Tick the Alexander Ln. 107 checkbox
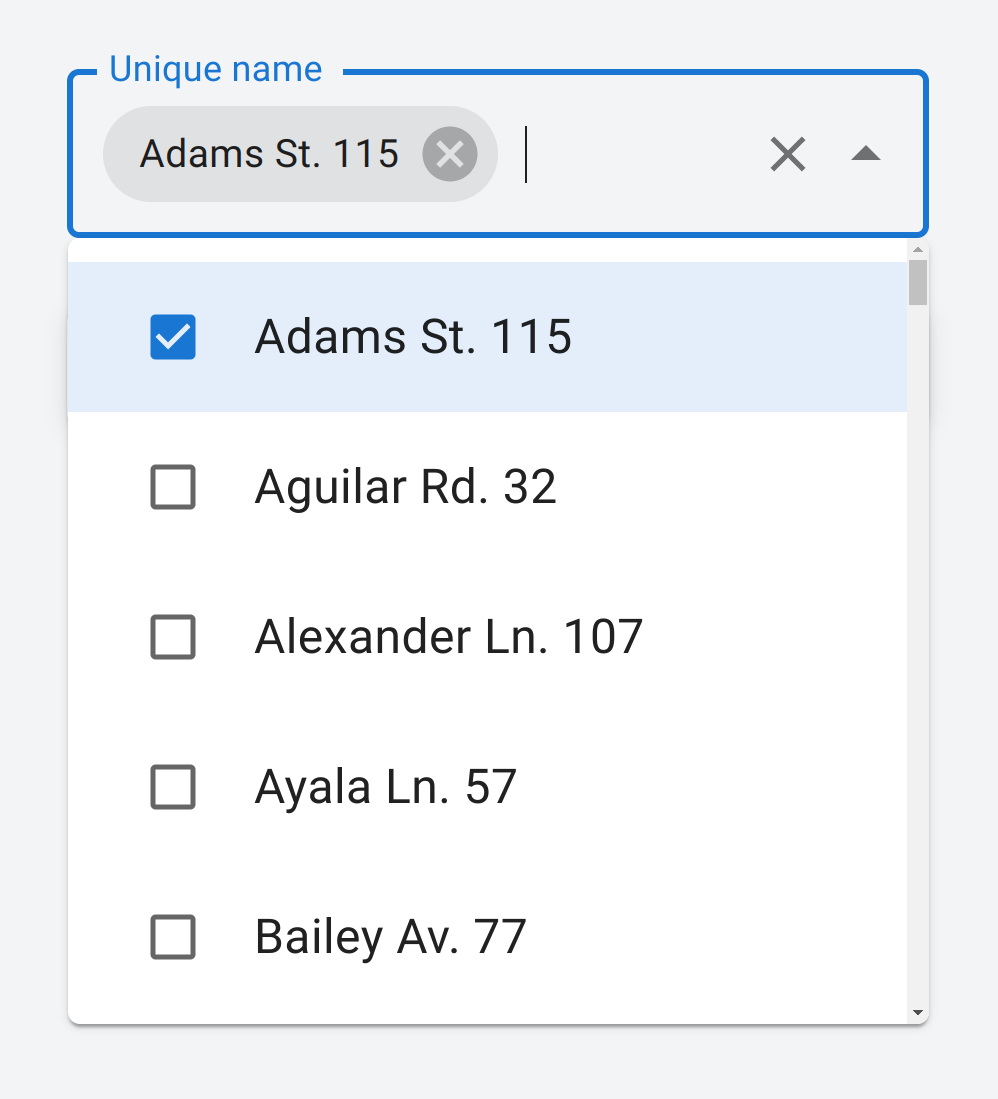 pos(173,637)
